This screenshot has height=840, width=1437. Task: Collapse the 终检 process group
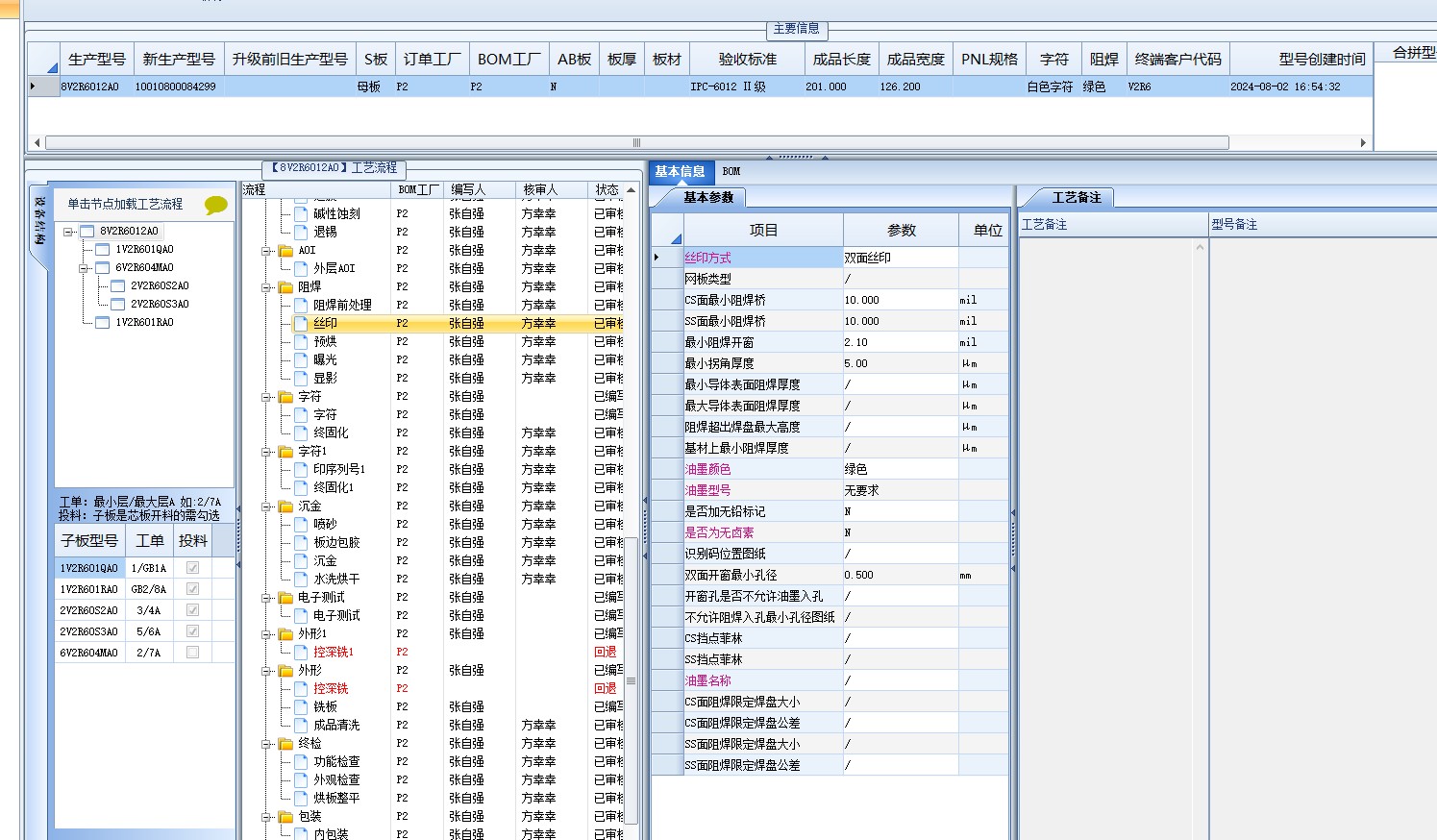point(266,744)
